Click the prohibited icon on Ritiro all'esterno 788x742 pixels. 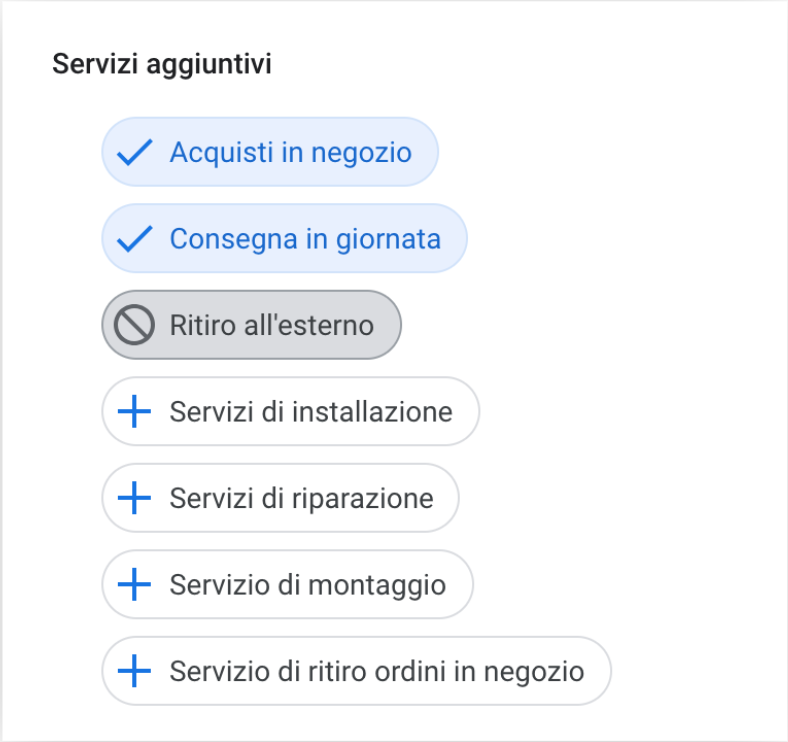point(134,325)
